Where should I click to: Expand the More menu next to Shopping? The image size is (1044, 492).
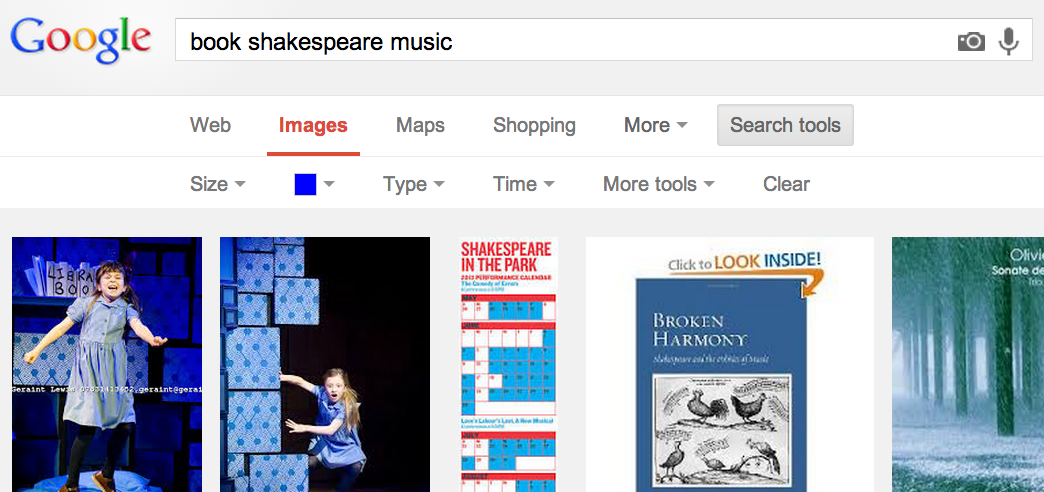pyautogui.click(x=655, y=125)
